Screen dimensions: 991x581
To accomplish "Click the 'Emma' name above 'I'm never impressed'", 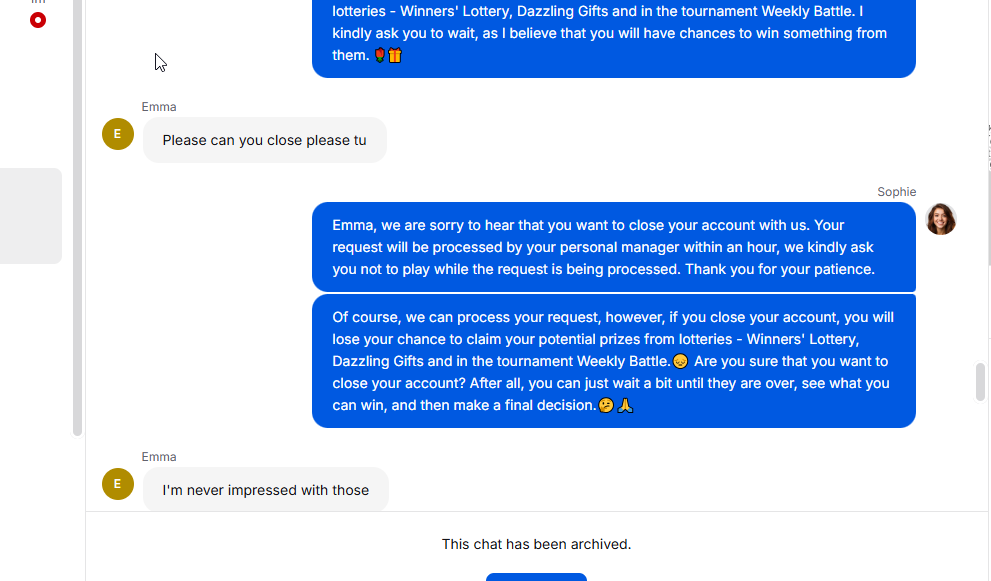I will coord(159,457).
